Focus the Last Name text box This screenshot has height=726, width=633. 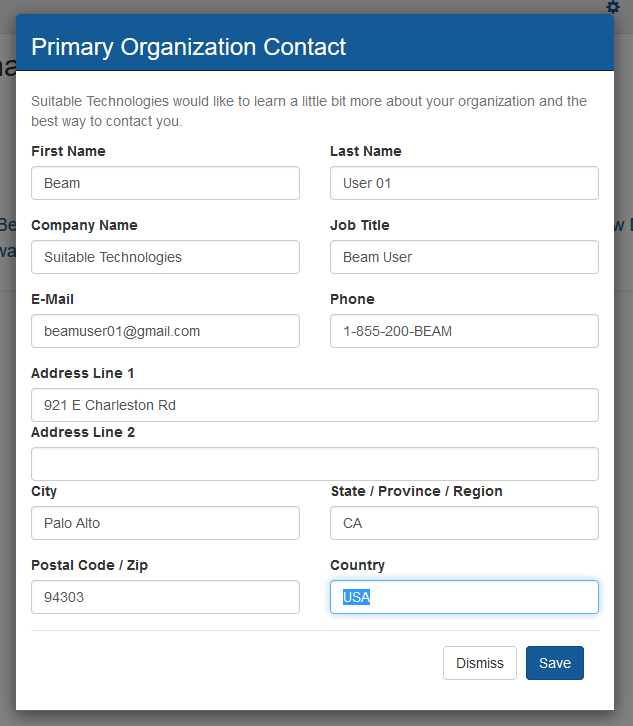(464, 183)
